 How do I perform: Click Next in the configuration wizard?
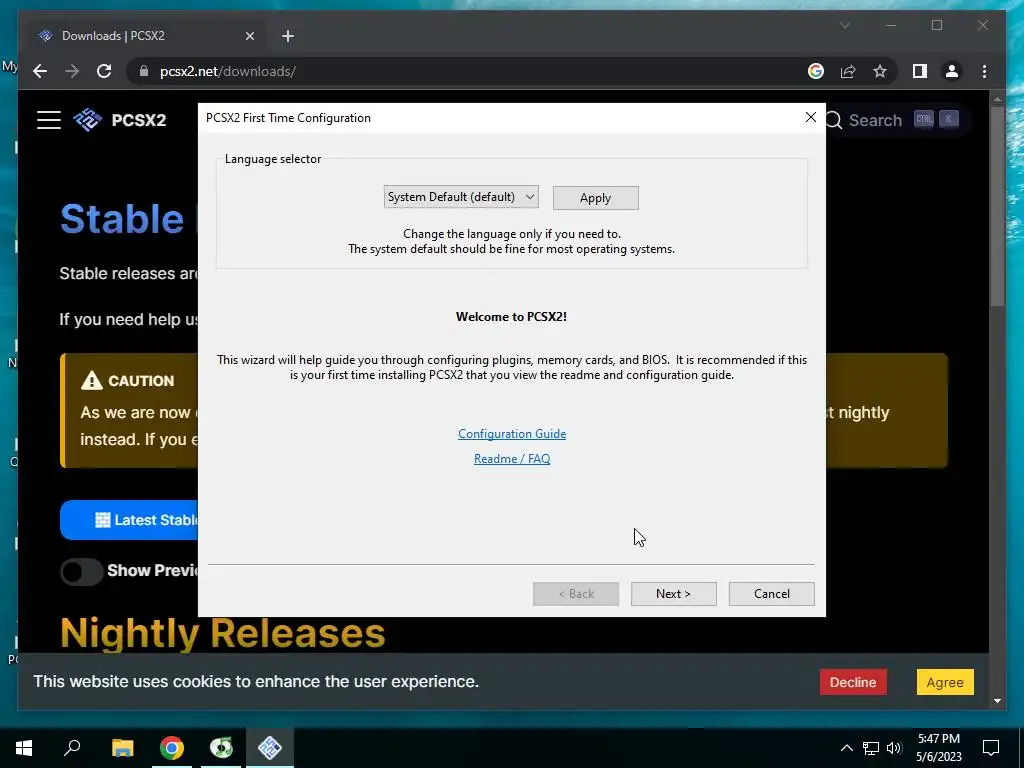click(673, 594)
